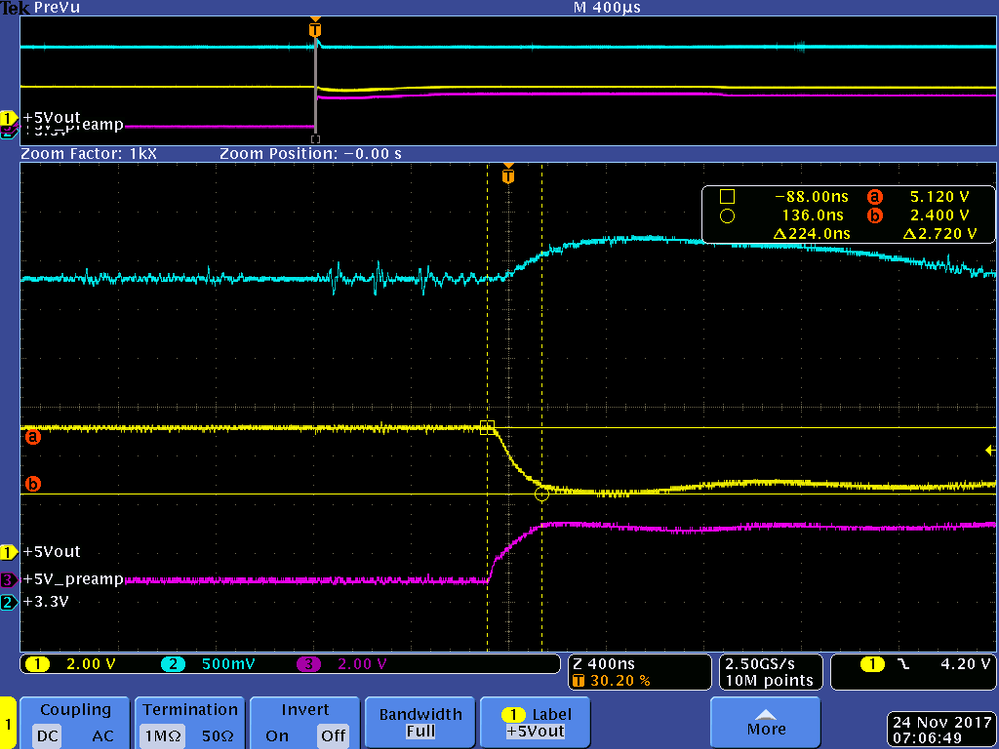This screenshot has width=999, height=749.
Task: Click the PreVu status text
Action: [x=57, y=8]
